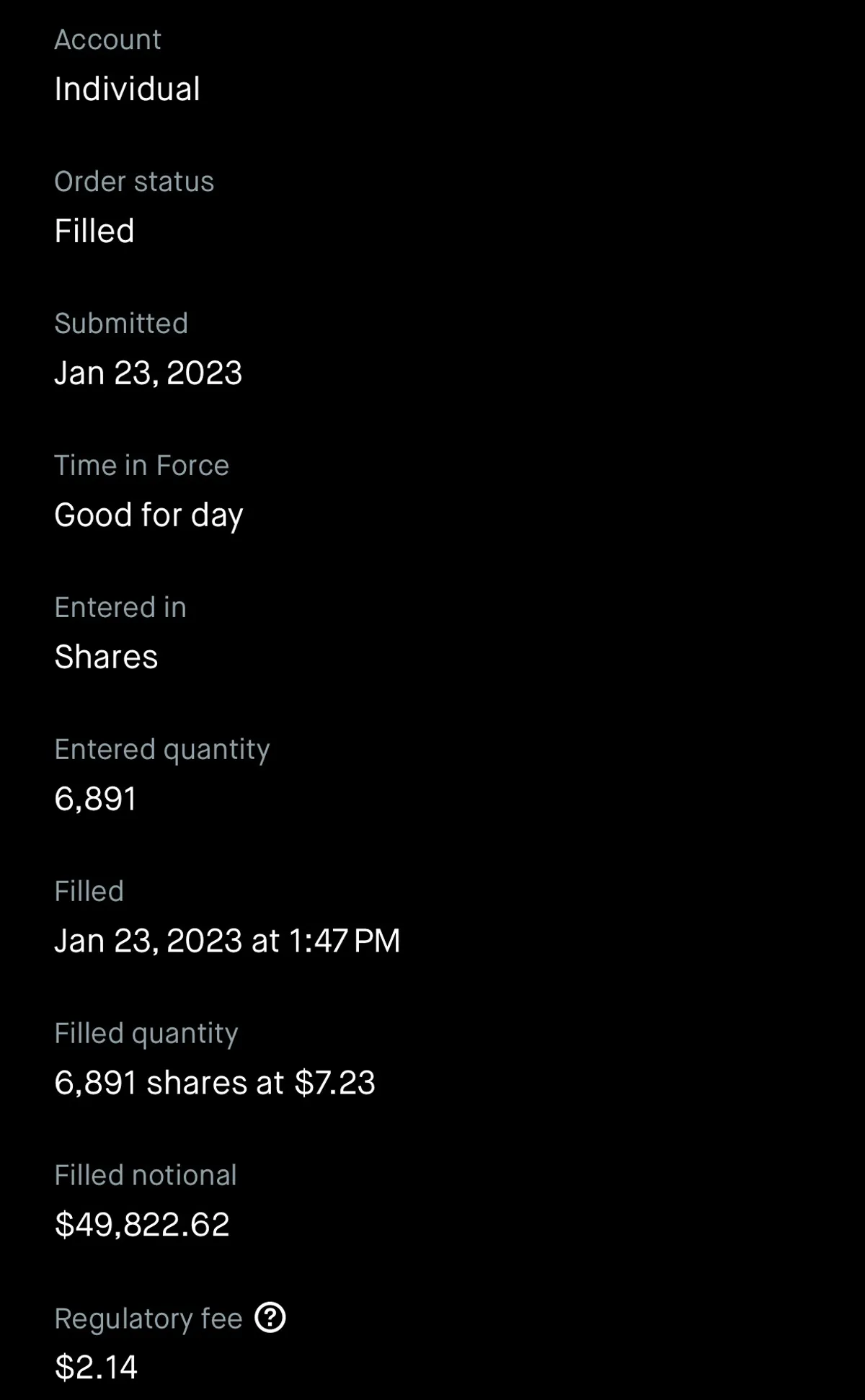The image size is (865, 1400).
Task: Click the Filled quantity label
Action: tap(146, 1034)
